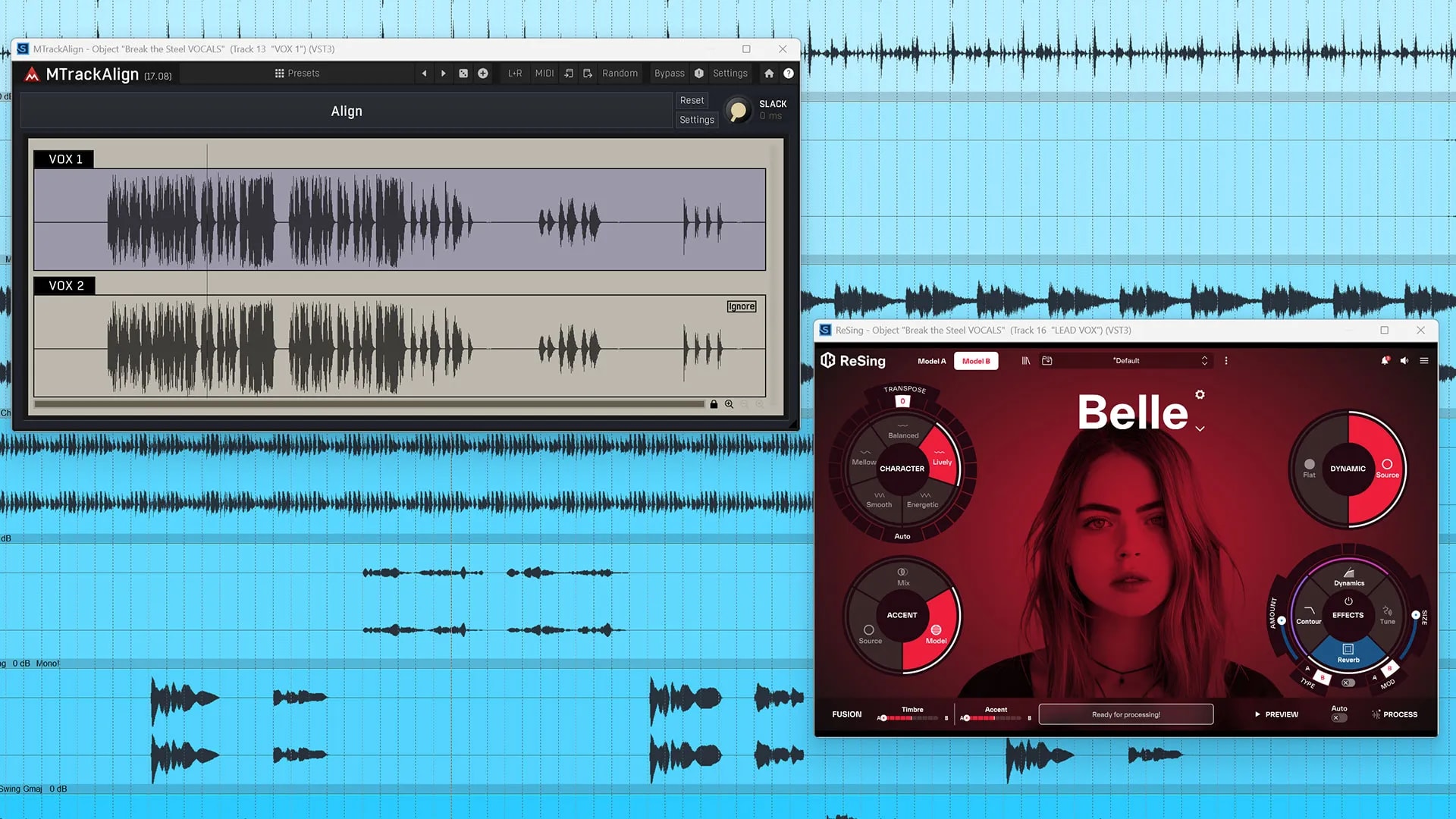Expand the voice model chevron under Belle
1456x819 pixels.
(x=1200, y=429)
